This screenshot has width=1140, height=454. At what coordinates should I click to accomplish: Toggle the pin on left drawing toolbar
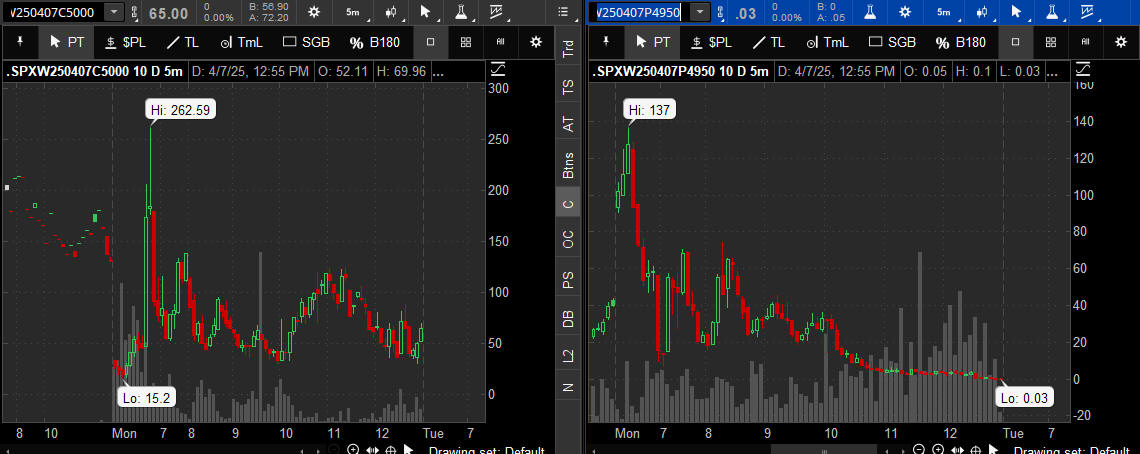point(18,42)
